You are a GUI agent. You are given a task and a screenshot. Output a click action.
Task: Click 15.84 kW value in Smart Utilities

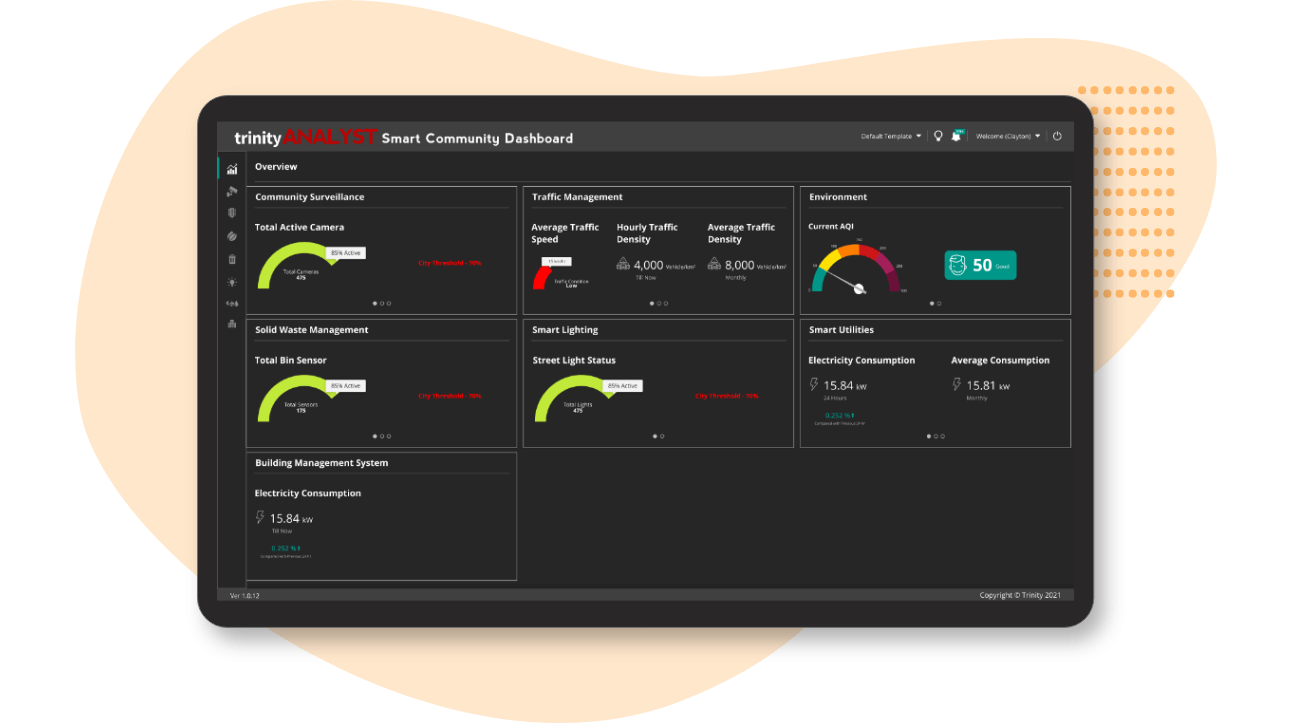(845, 386)
